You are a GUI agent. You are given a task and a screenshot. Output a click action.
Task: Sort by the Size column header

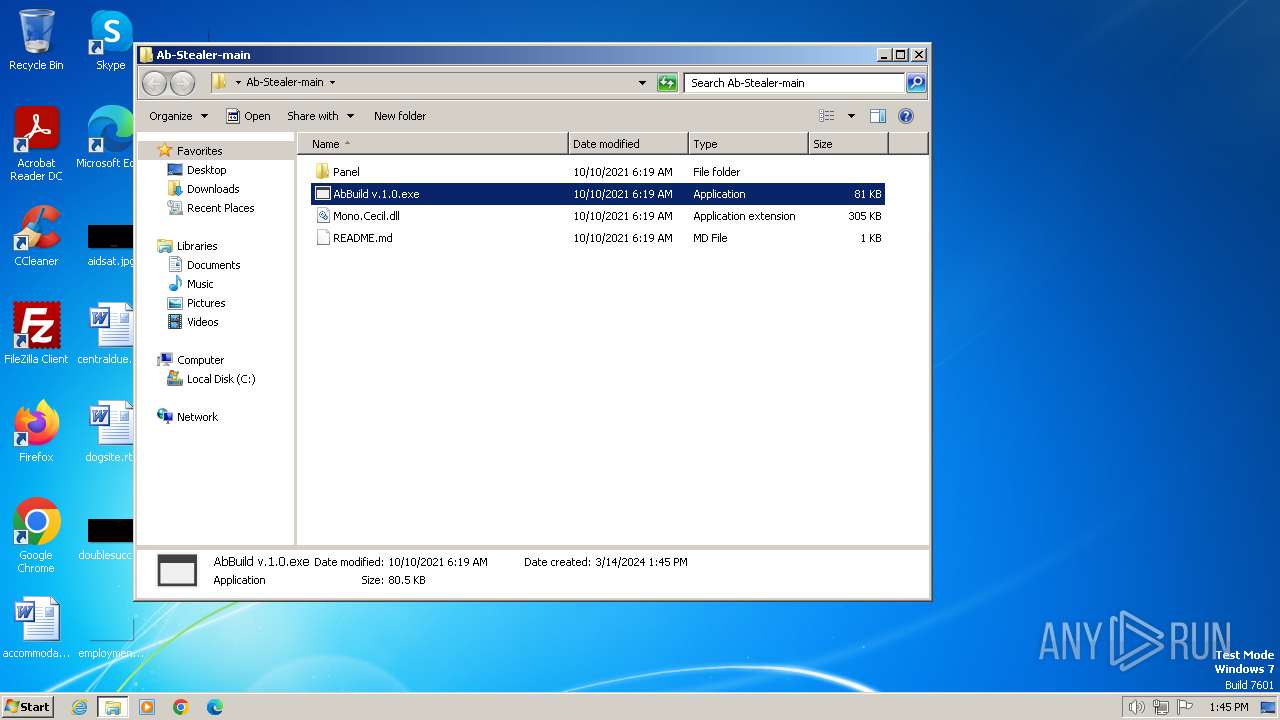(848, 144)
